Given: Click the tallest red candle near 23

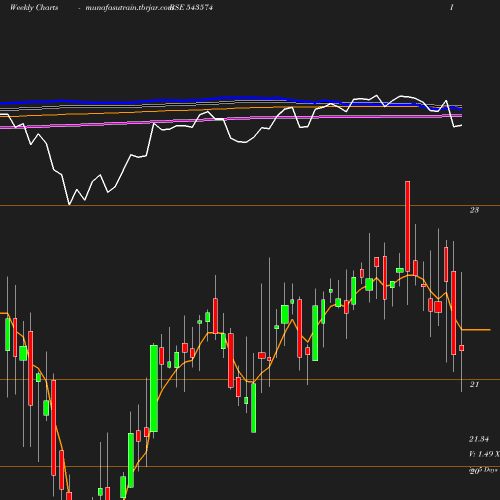Looking at the screenshot, I should 407,227.
